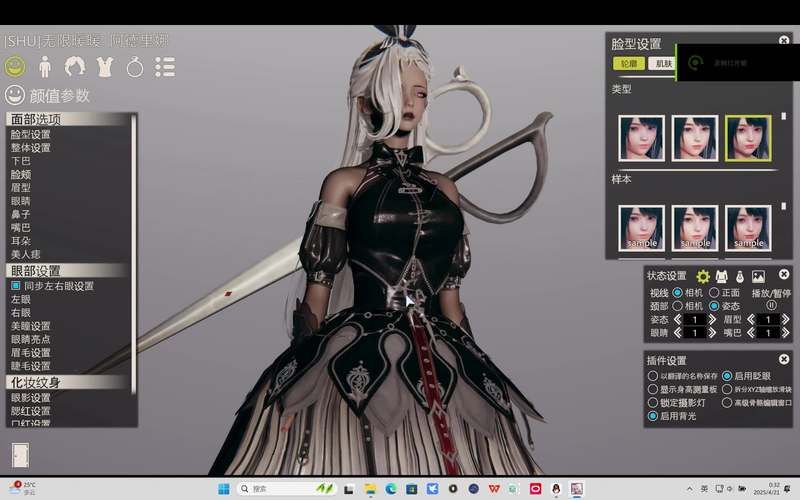The width and height of the screenshot is (800, 500).
Task: Select the face category smiley icon
Action: 15,66
